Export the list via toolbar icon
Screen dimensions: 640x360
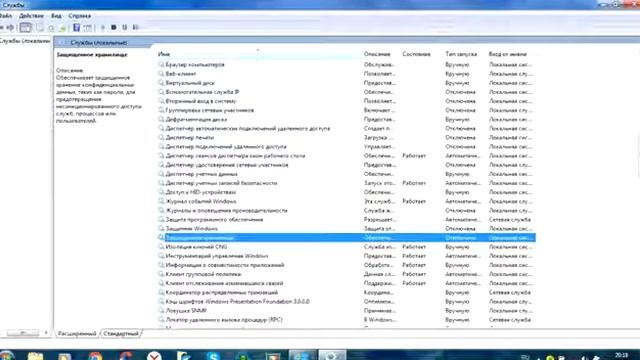point(62,28)
